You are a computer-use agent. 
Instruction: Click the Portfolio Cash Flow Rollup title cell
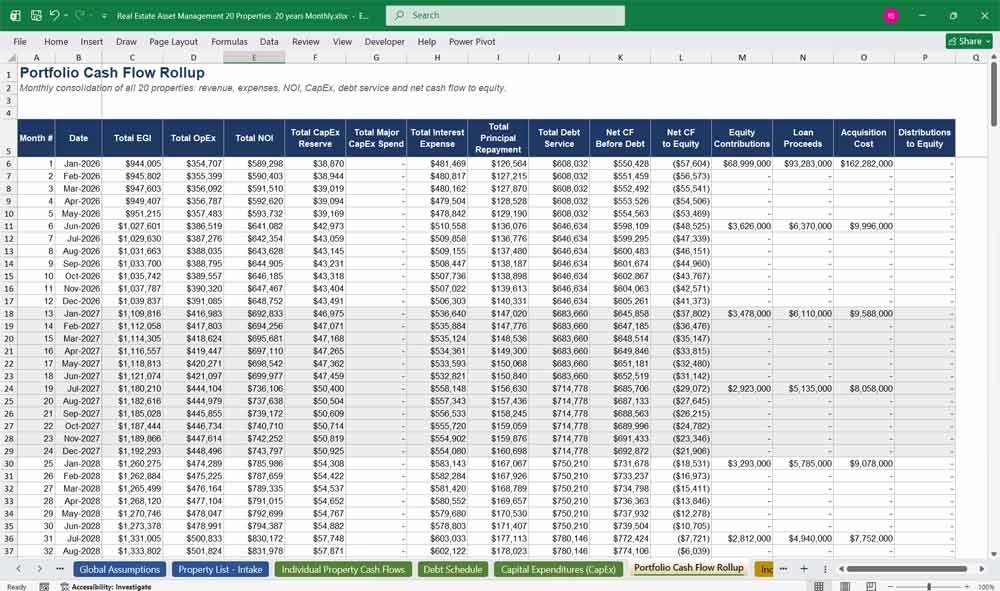pos(112,73)
